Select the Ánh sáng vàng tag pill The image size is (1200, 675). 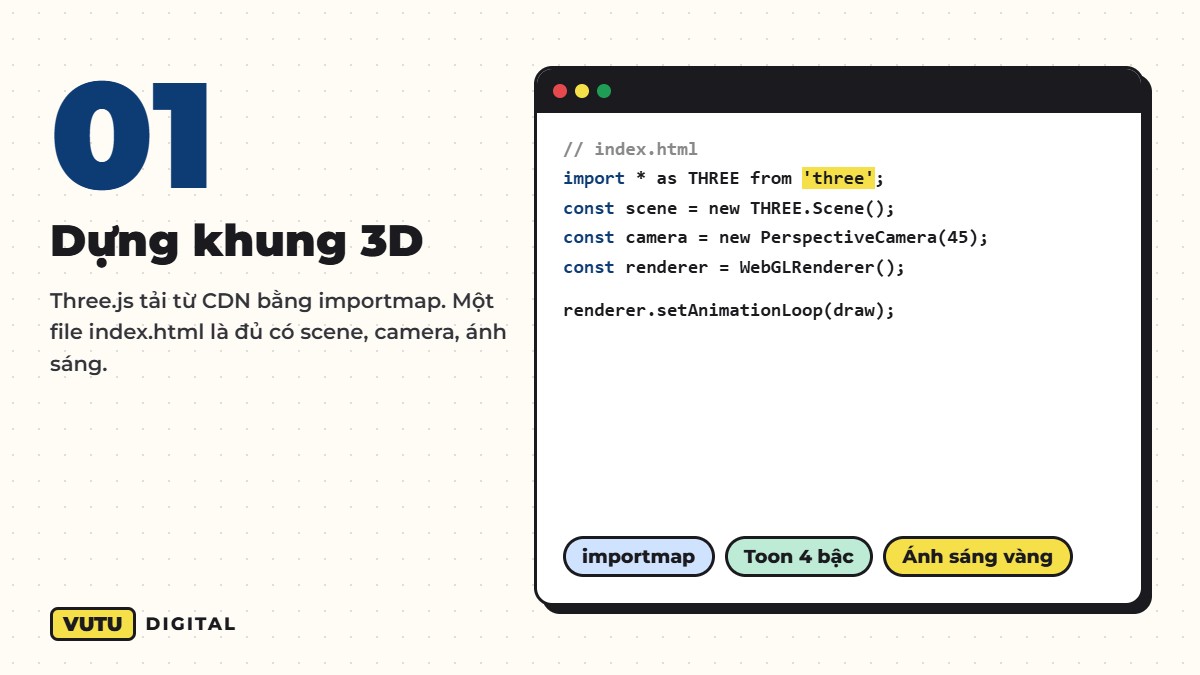click(x=978, y=557)
